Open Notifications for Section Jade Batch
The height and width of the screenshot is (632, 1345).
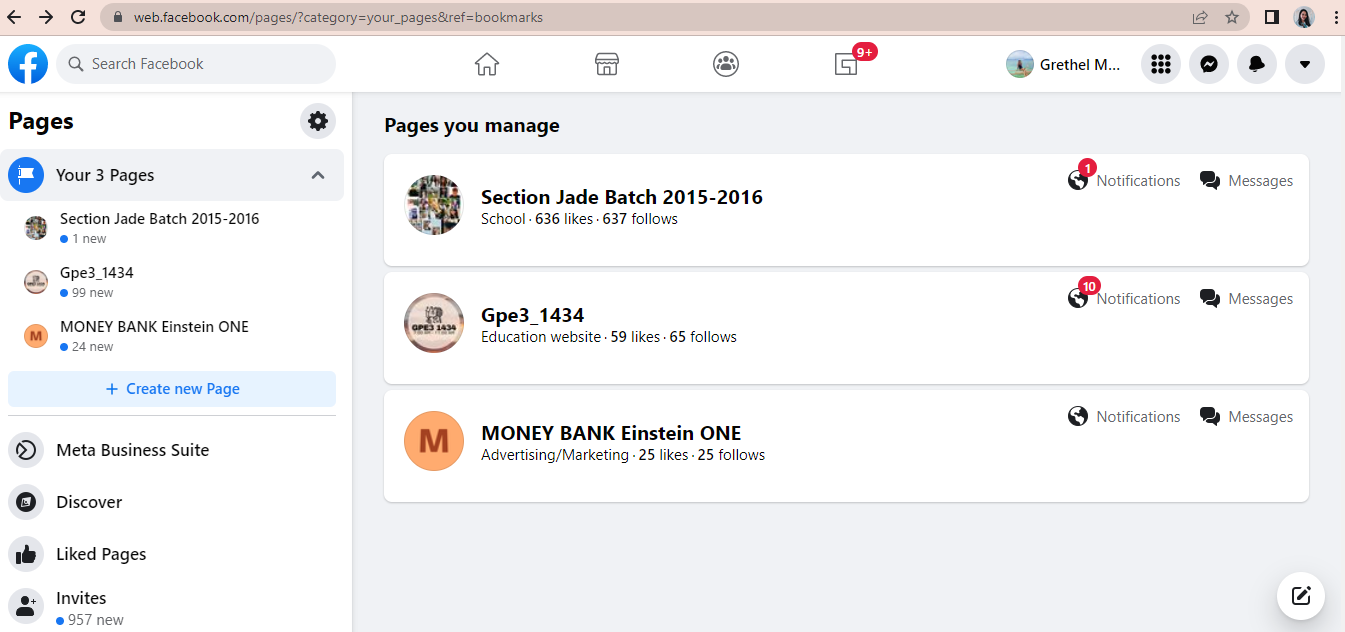(x=1124, y=180)
